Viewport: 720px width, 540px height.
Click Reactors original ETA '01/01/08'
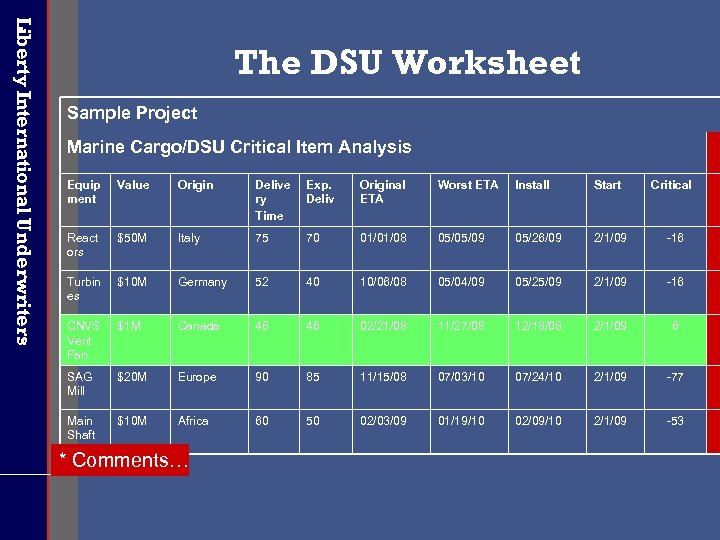(392, 248)
